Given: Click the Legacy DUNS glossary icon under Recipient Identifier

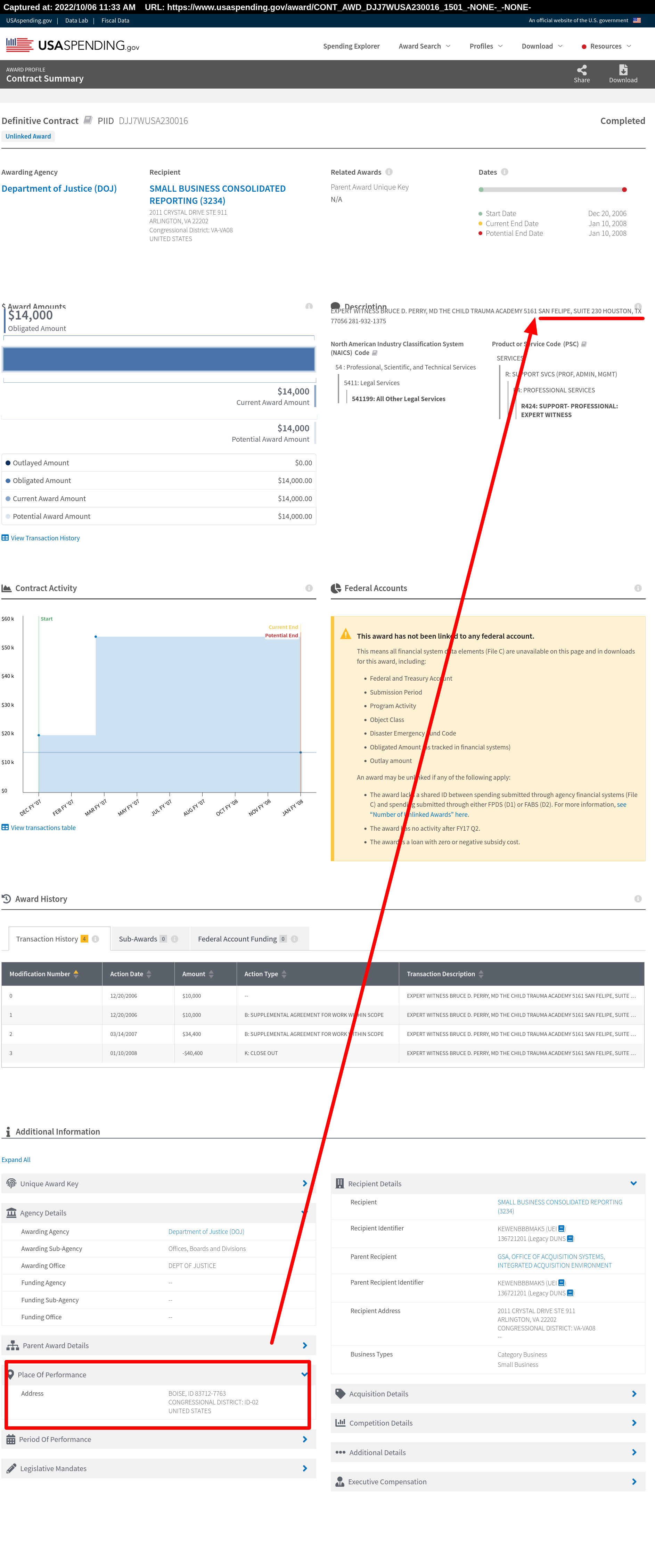Looking at the screenshot, I should [570, 1239].
